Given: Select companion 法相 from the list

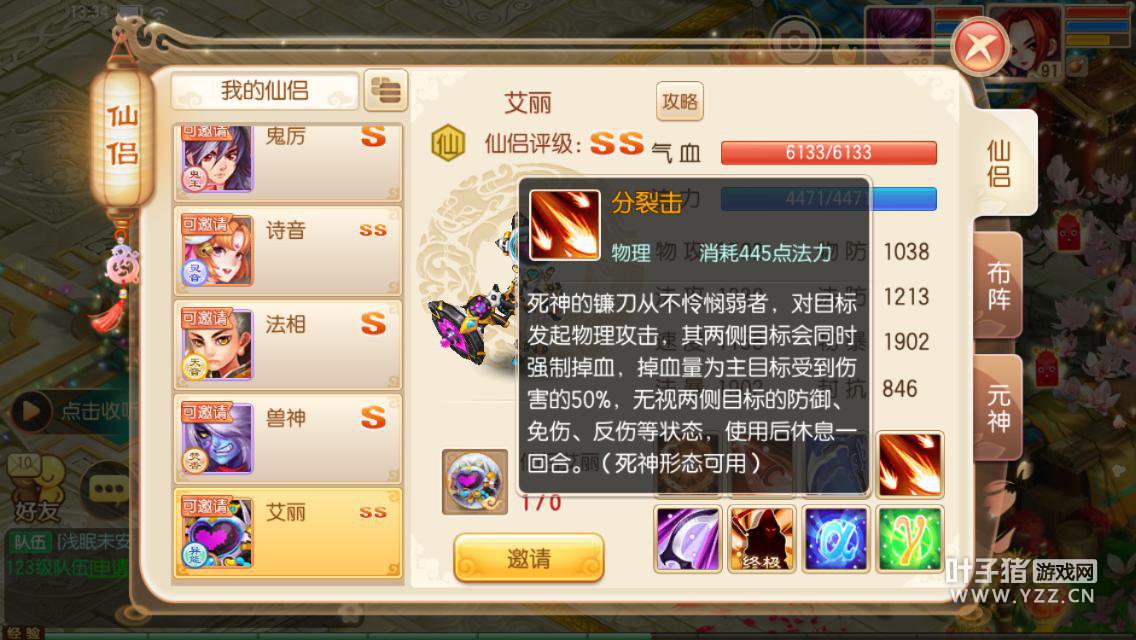Looking at the screenshot, I should tap(288, 344).
